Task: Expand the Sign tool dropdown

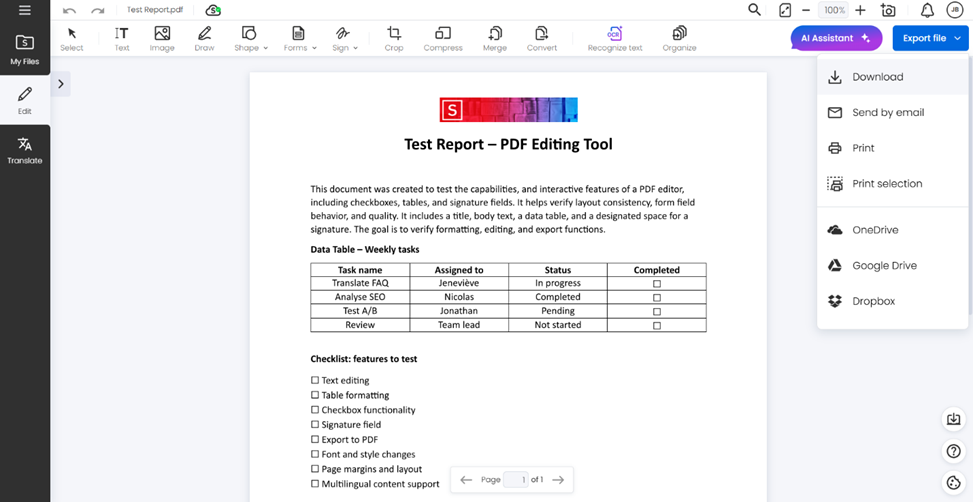Action: (355, 48)
